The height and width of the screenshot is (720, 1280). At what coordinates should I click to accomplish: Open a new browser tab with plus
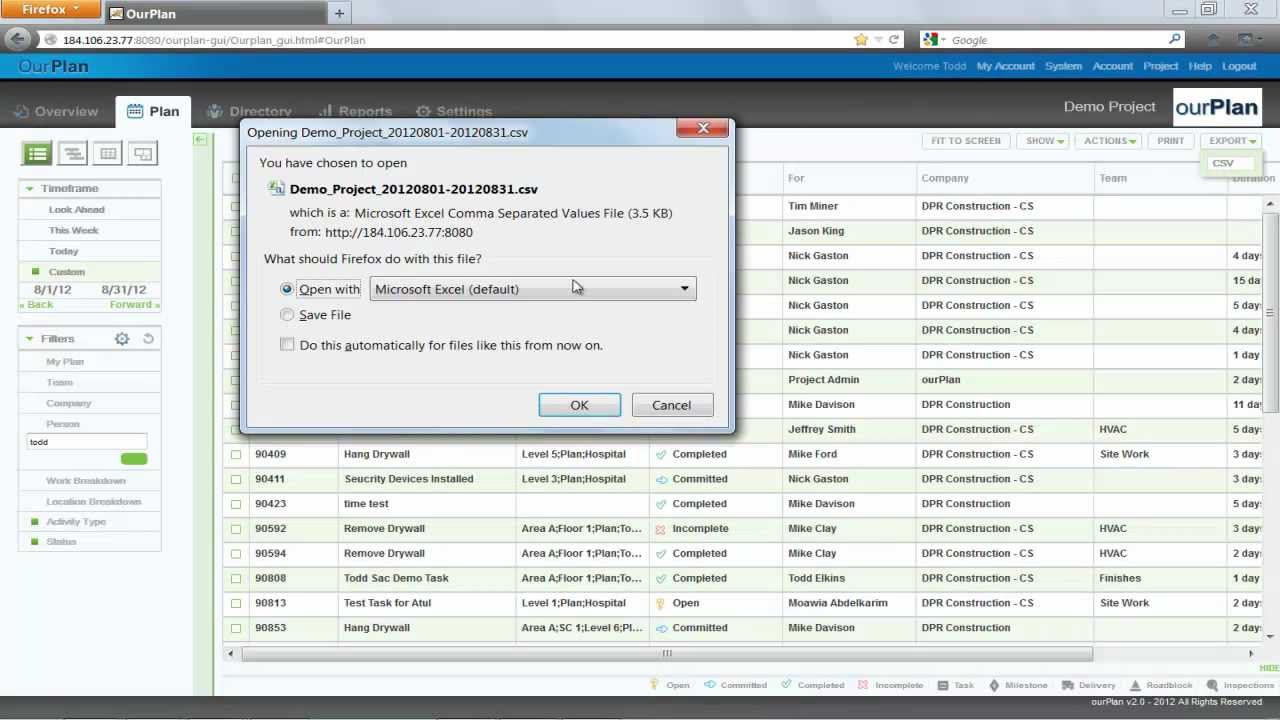339,13
